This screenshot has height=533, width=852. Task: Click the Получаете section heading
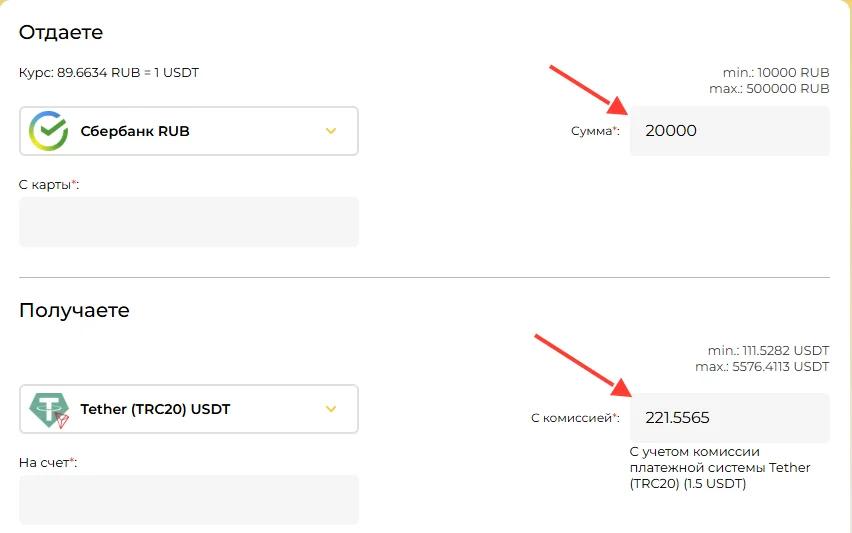tap(74, 310)
